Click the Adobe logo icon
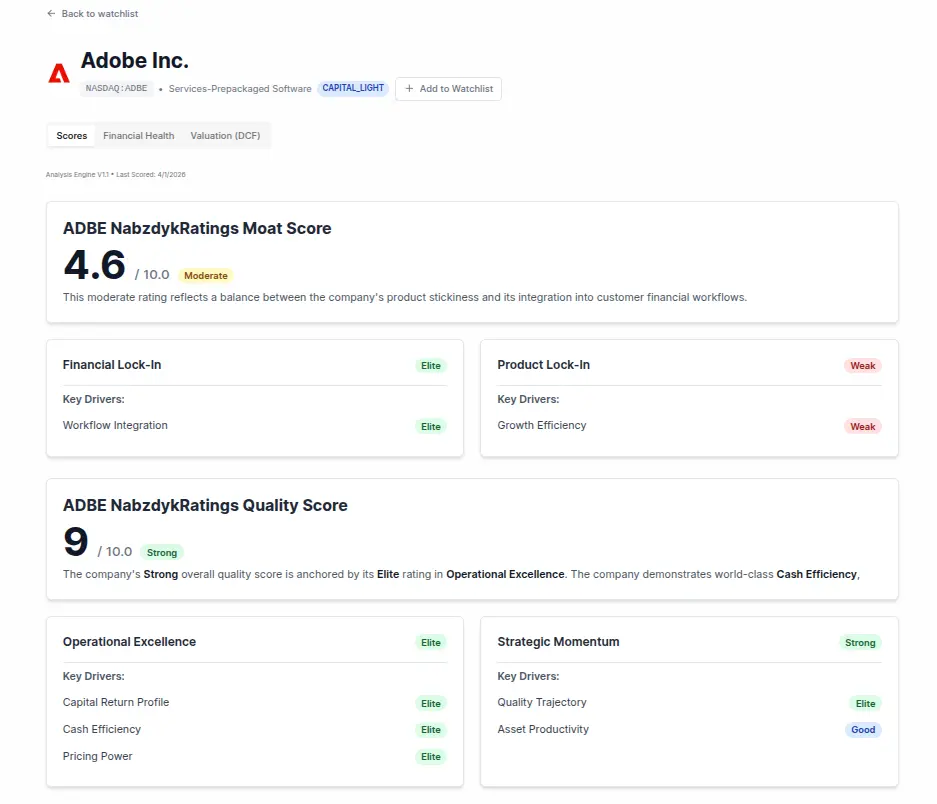937x804 pixels. point(59,74)
